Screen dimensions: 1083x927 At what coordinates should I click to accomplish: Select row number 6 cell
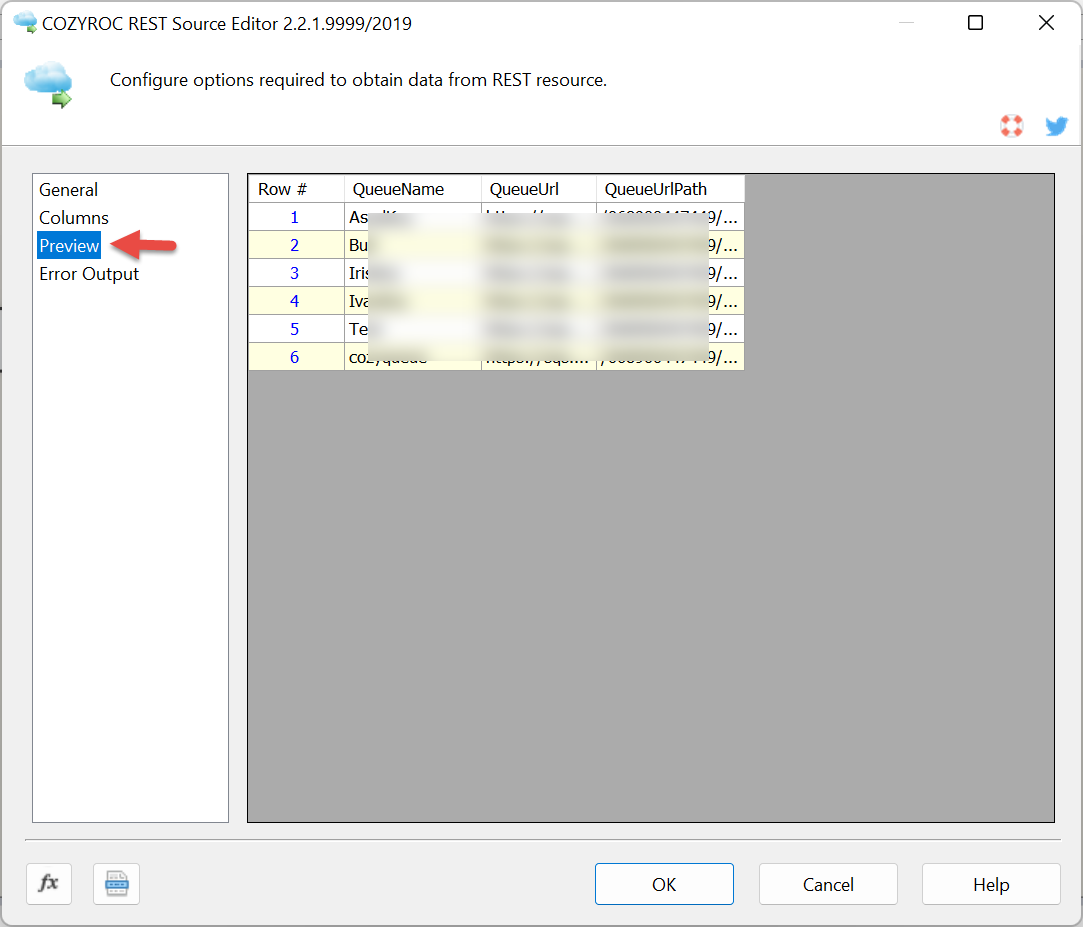[296, 357]
